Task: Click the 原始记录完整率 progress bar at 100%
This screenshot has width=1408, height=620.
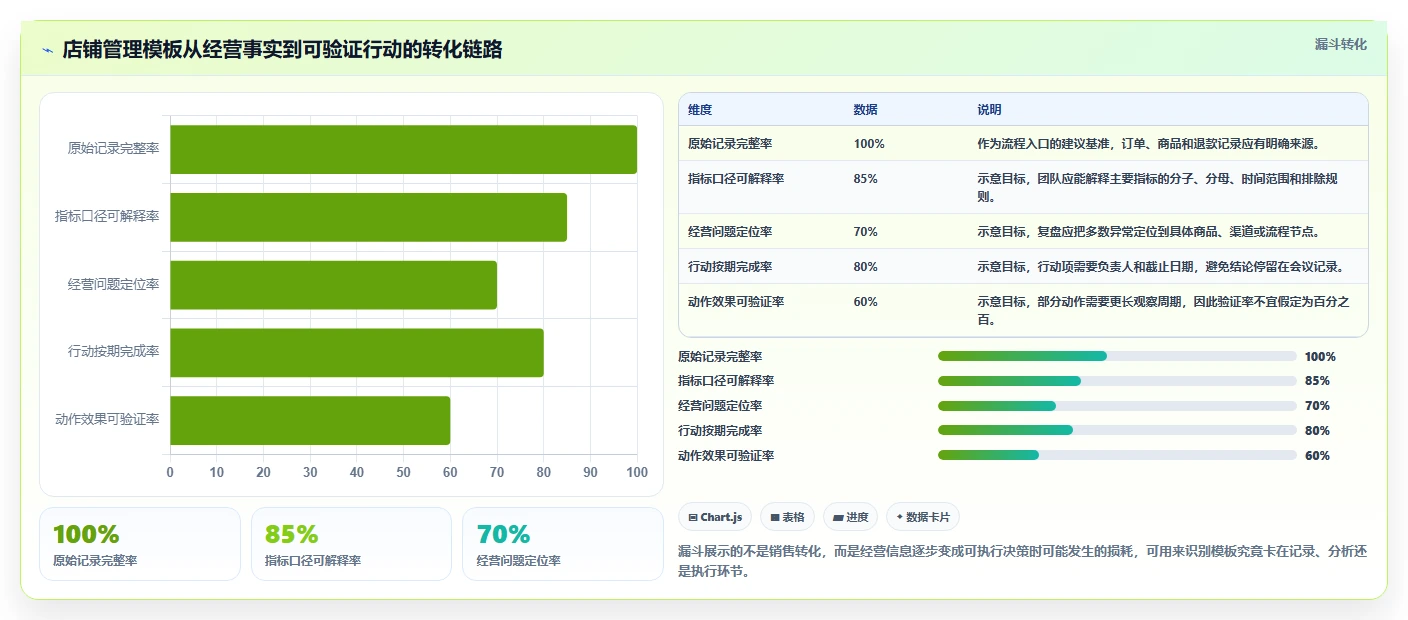Action: coord(1117,356)
